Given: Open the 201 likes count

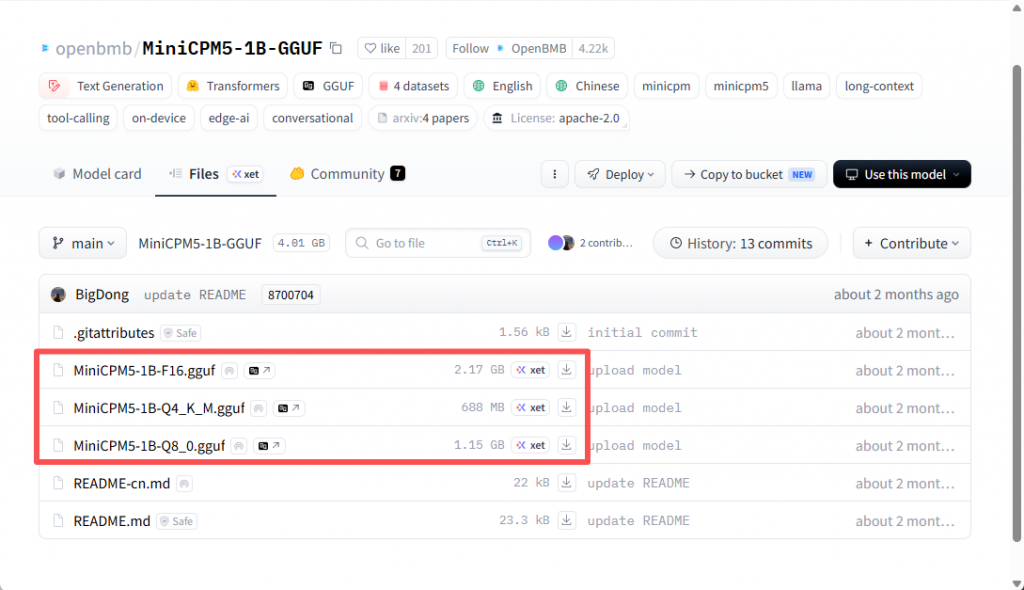Looking at the screenshot, I should click(x=422, y=48).
